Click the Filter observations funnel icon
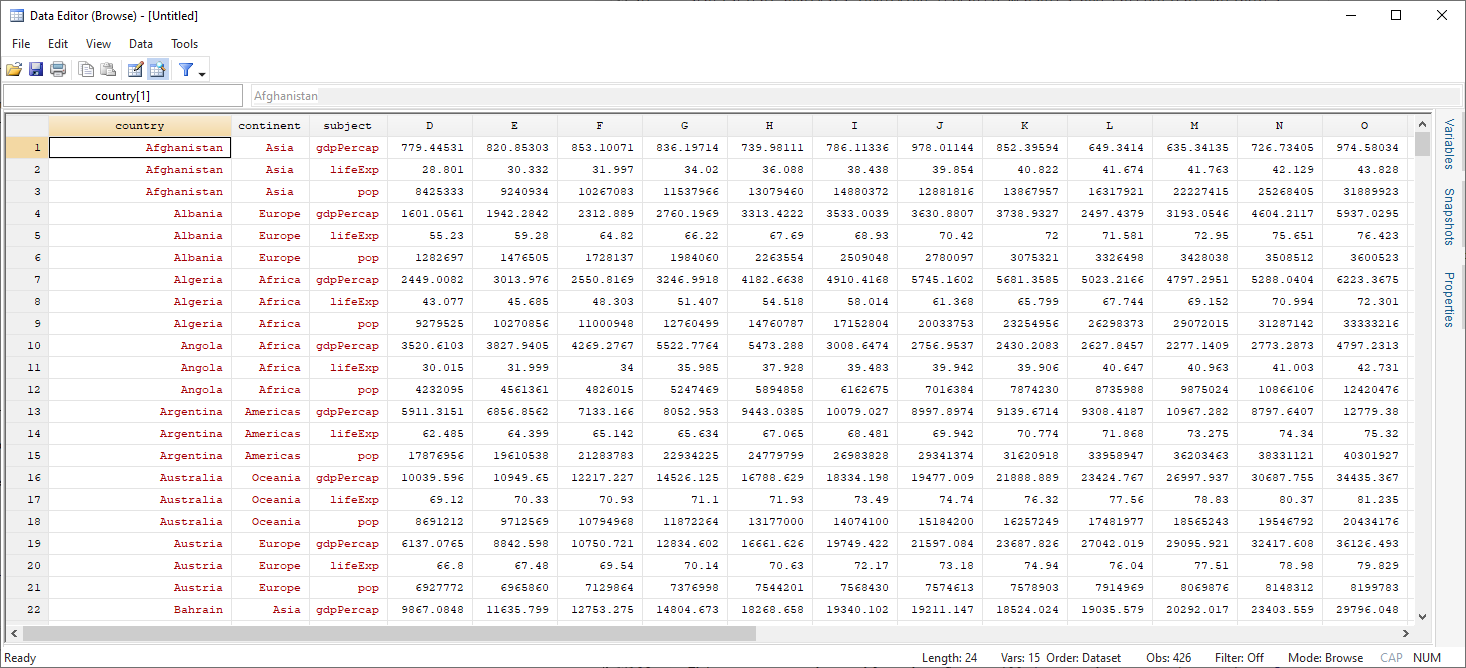The width and height of the screenshot is (1466, 668). (185, 69)
